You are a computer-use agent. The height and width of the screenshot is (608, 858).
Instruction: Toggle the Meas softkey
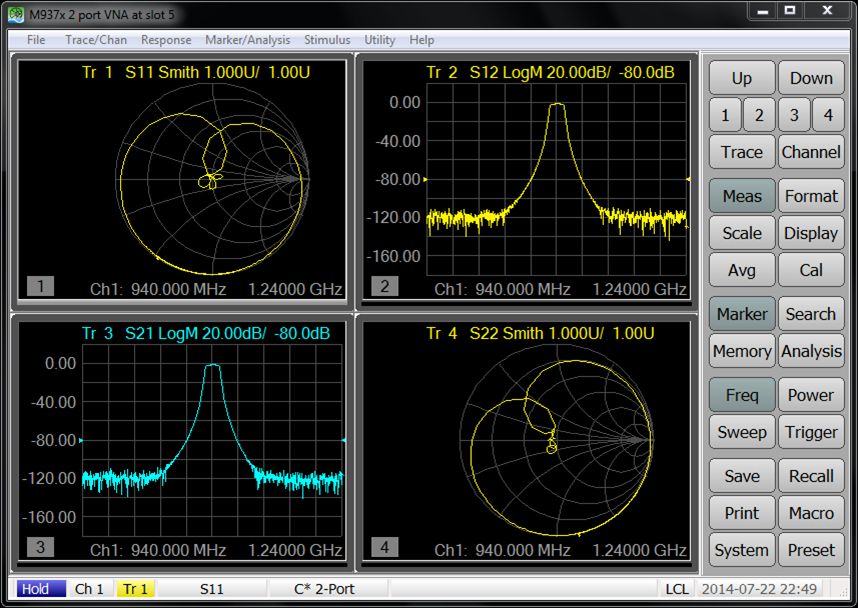[742, 196]
